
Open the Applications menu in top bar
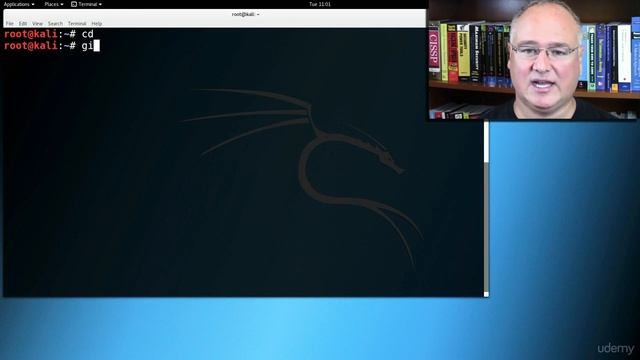click(19, 4)
